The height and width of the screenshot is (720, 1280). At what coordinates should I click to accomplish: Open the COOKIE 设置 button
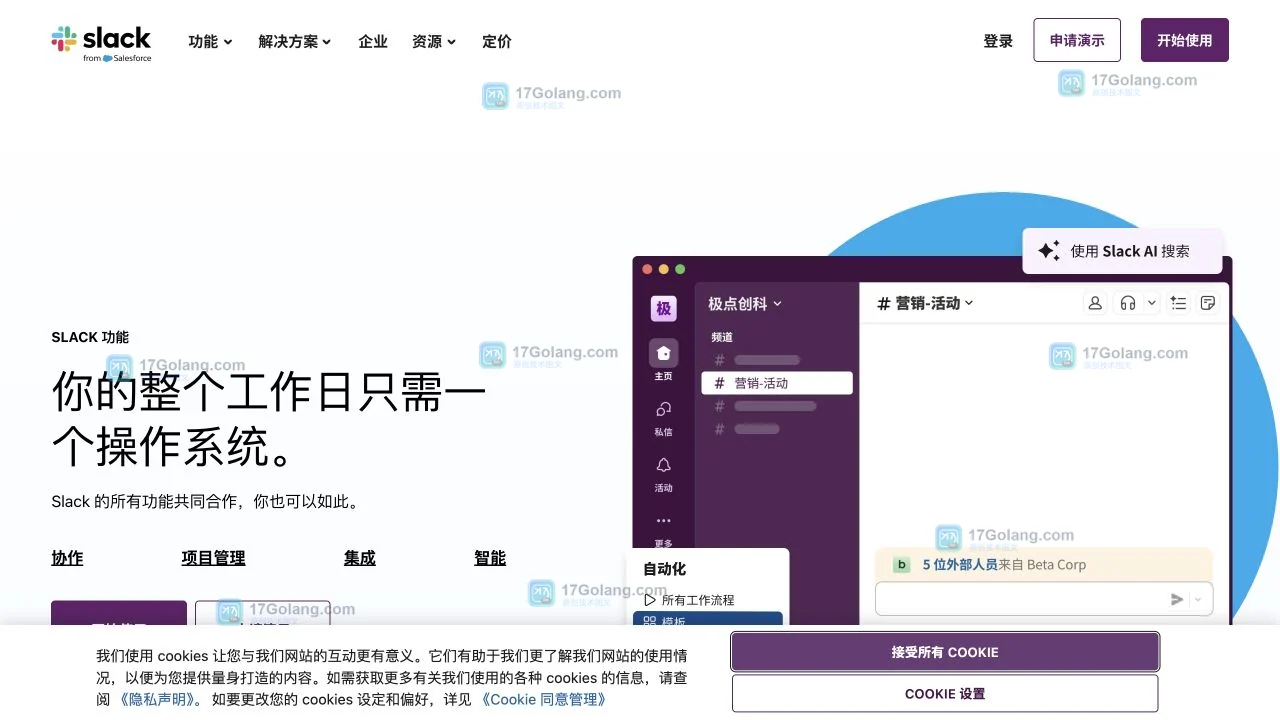[x=945, y=693]
